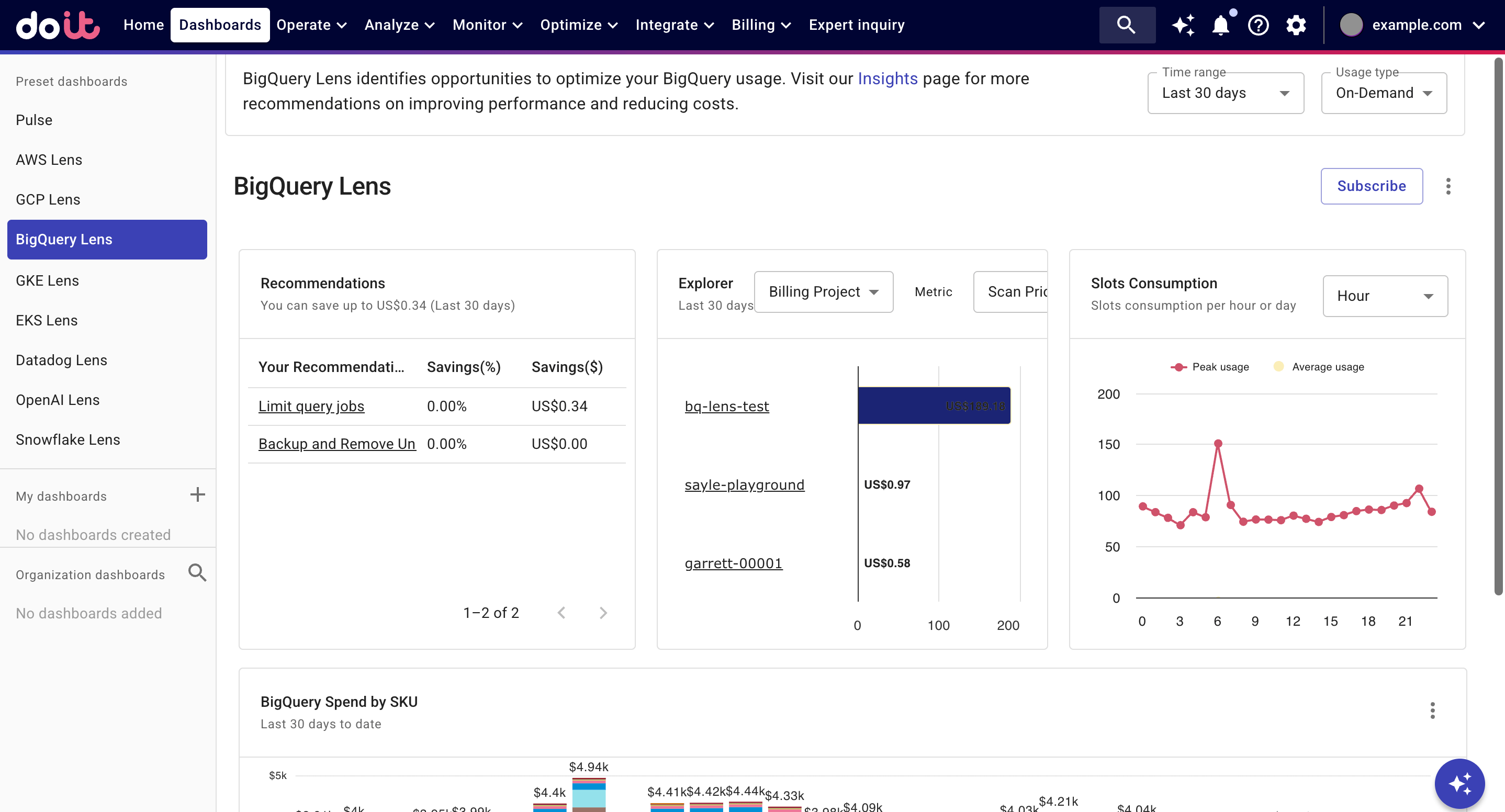Expand Optimize menu
This screenshot has height=812, width=1505.
pos(579,25)
